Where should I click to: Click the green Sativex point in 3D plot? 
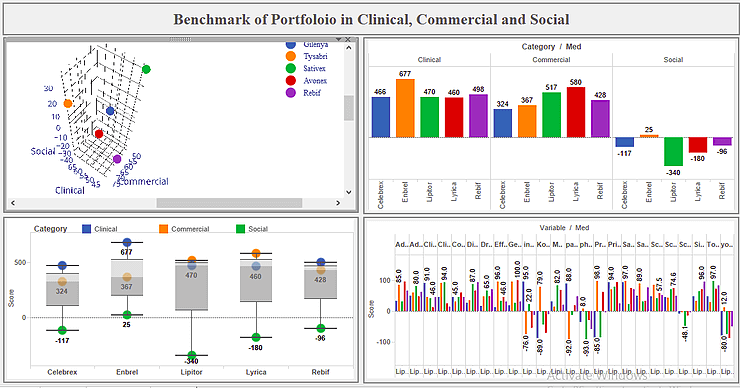tap(146, 69)
